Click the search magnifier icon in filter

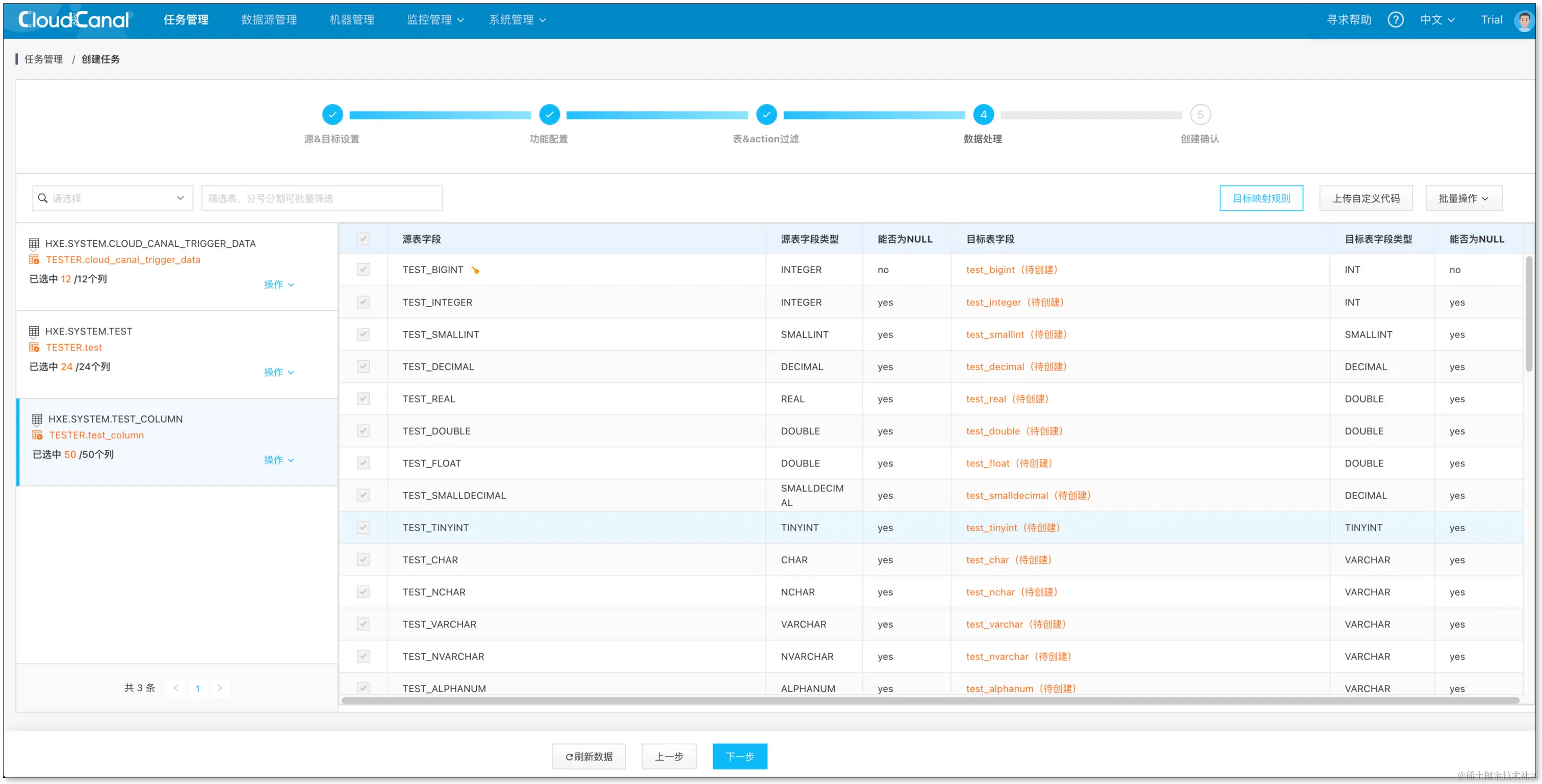[x=42, y=198]
